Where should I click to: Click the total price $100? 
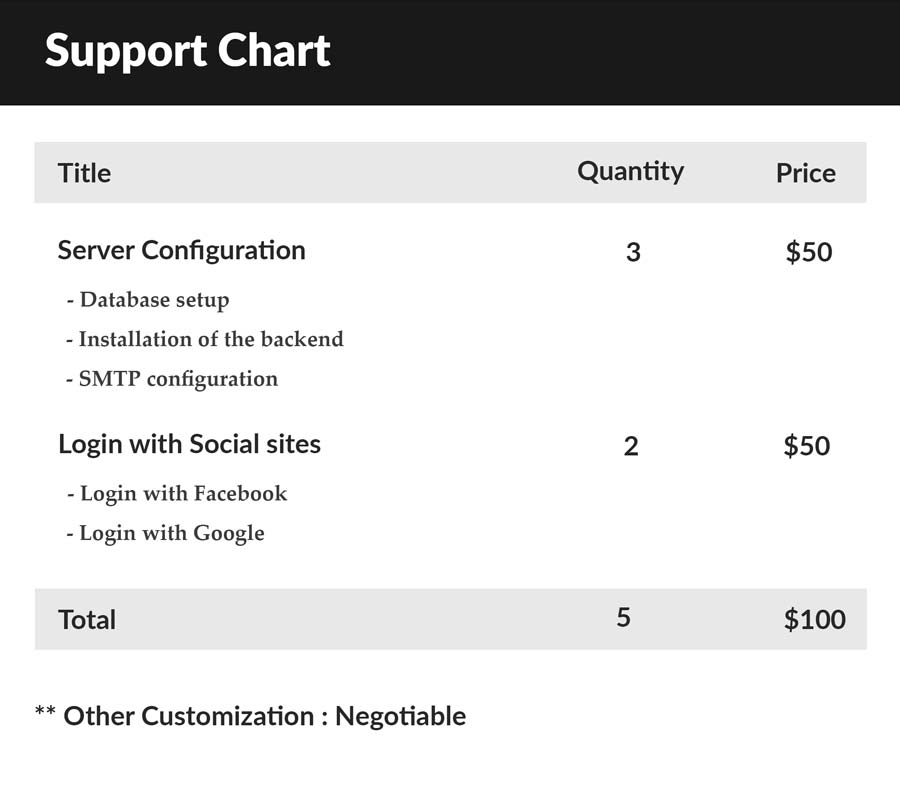(814, 619)
